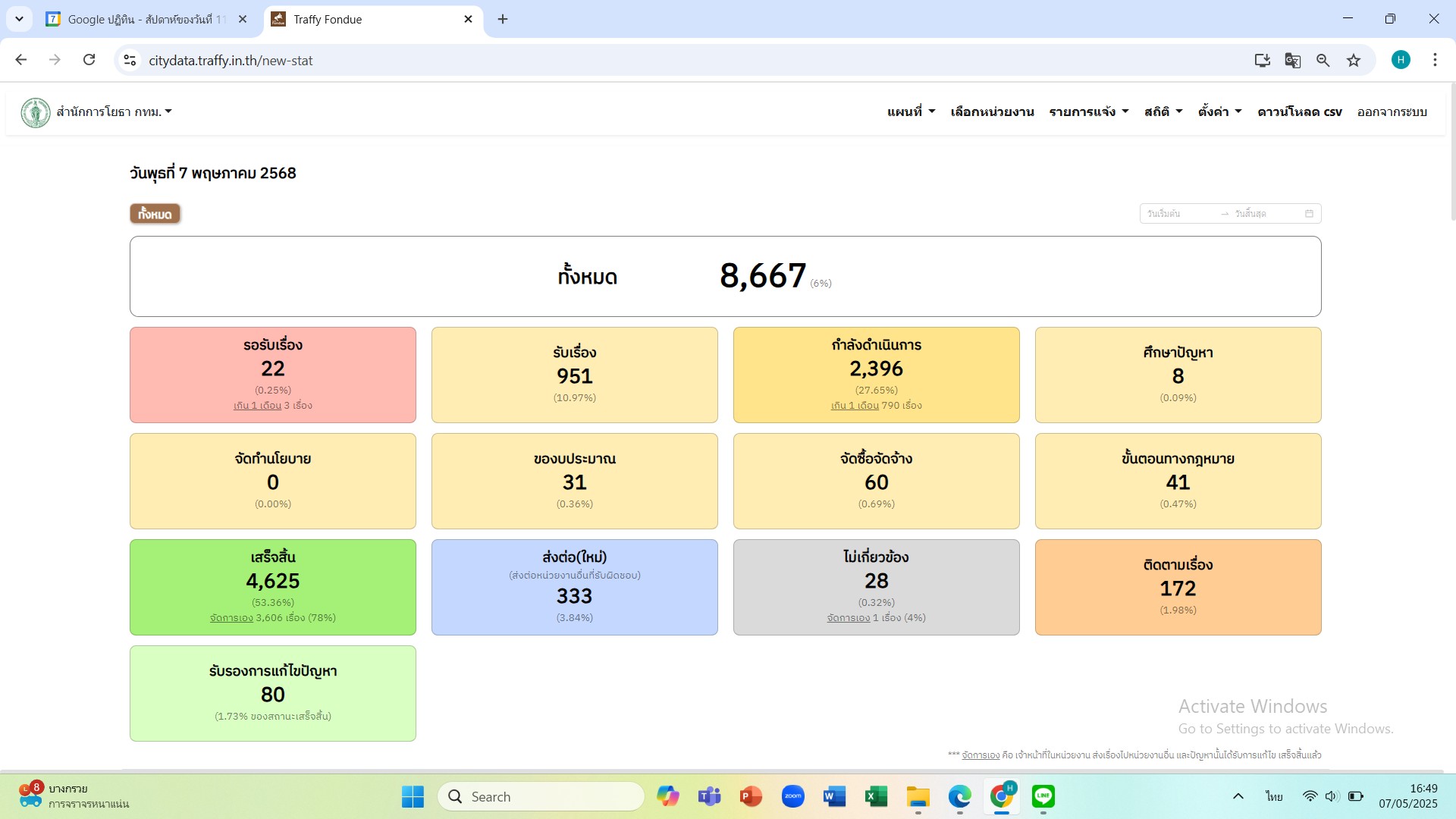
Task: Click the taskbar Search box
Action: [540, 796]
